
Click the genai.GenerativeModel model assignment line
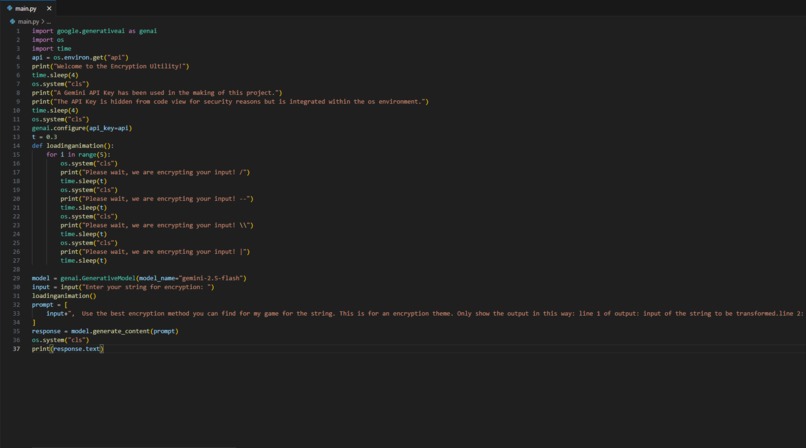139,278
